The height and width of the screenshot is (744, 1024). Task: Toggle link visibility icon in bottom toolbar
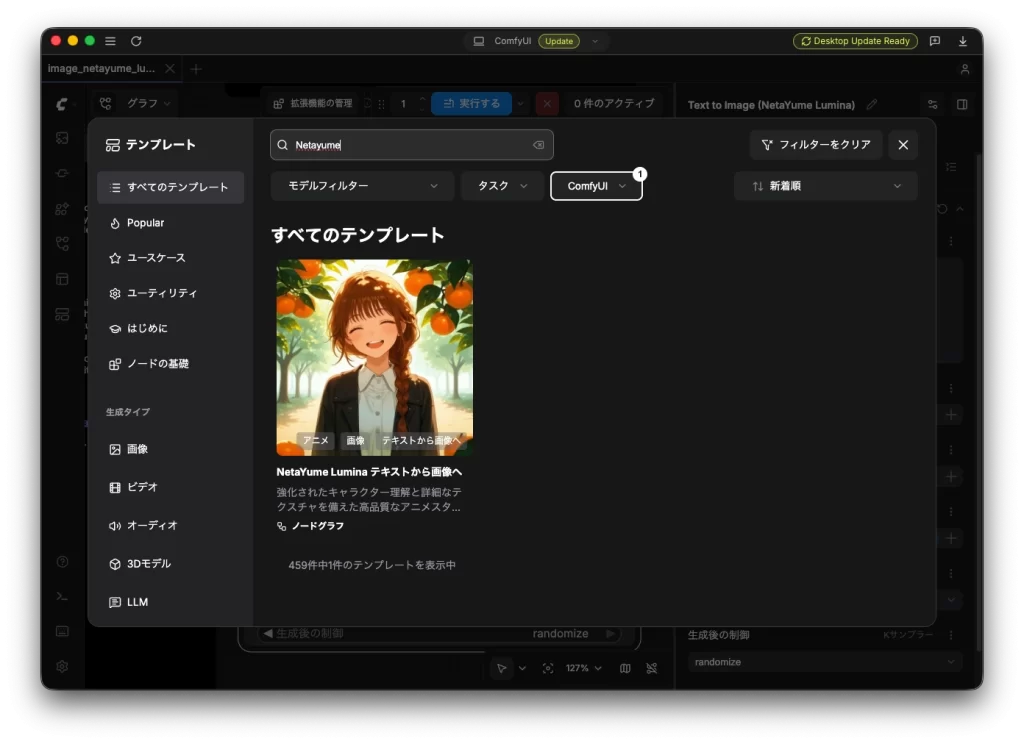pyautogui.click(x=652, y=668)
